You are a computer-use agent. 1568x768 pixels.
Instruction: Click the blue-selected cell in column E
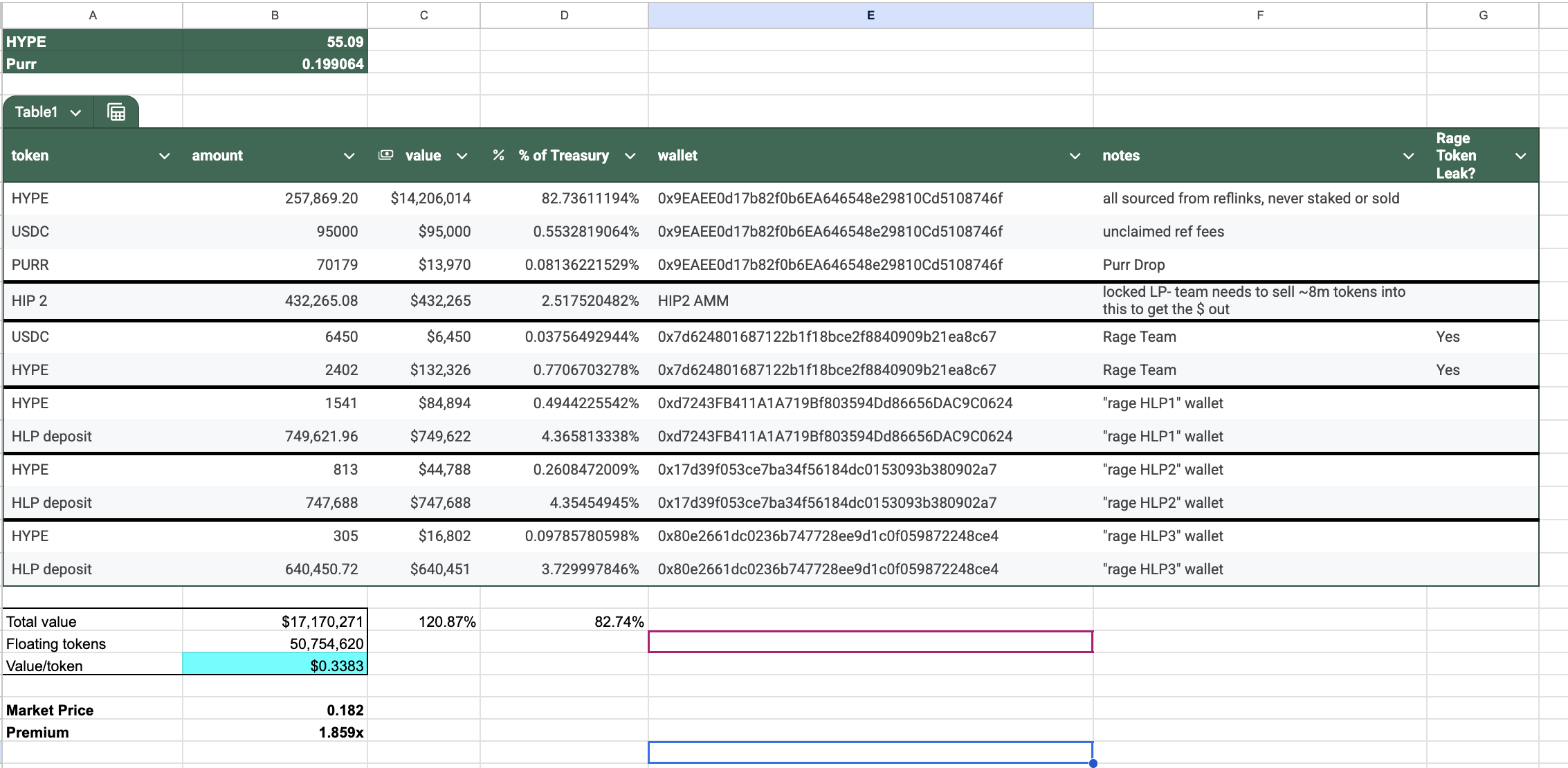(870, 752)
